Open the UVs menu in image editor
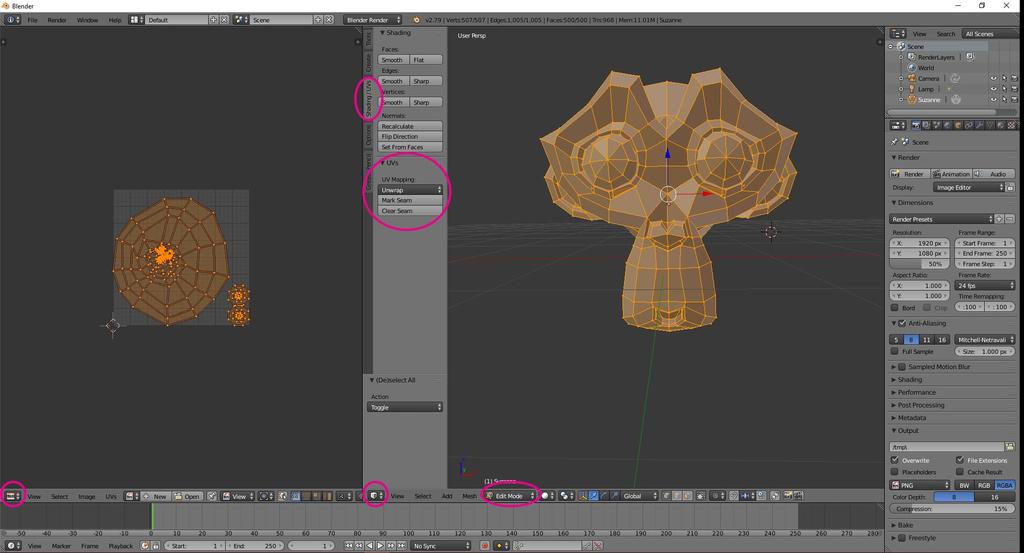The width and height of the screenshot is (1024, 553). pos(111,497)
